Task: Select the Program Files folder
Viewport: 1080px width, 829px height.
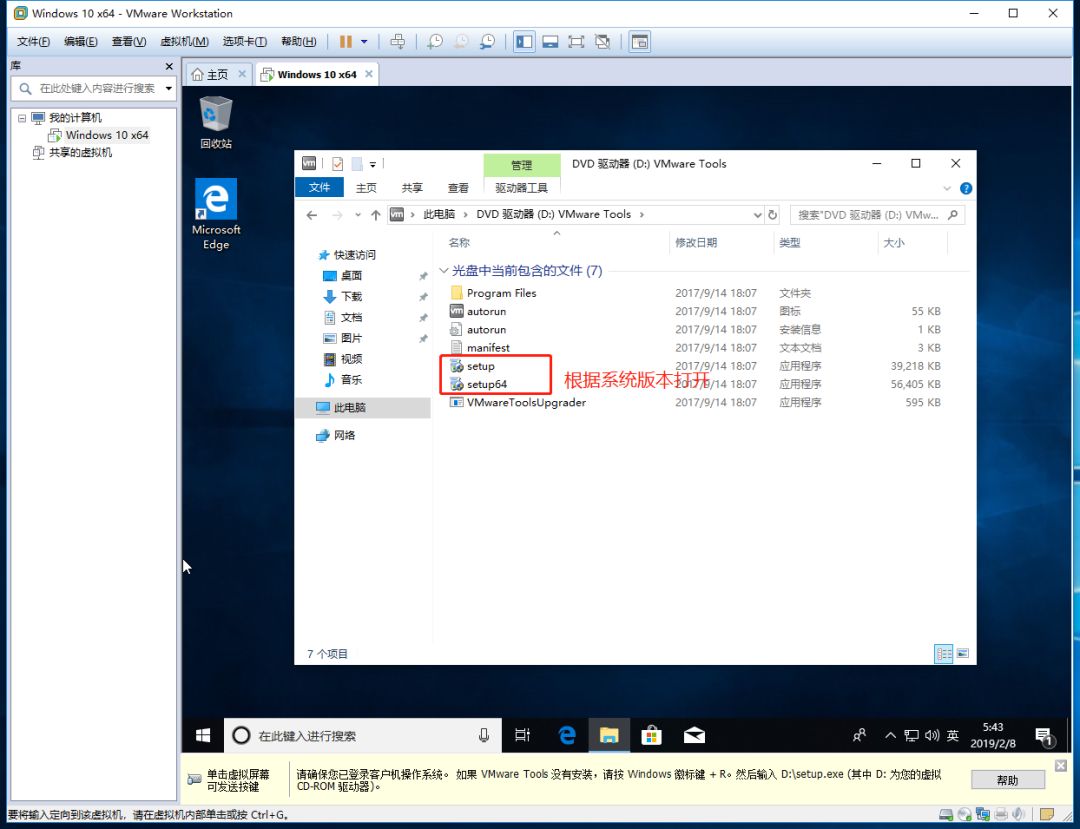Action: [501, 293]
